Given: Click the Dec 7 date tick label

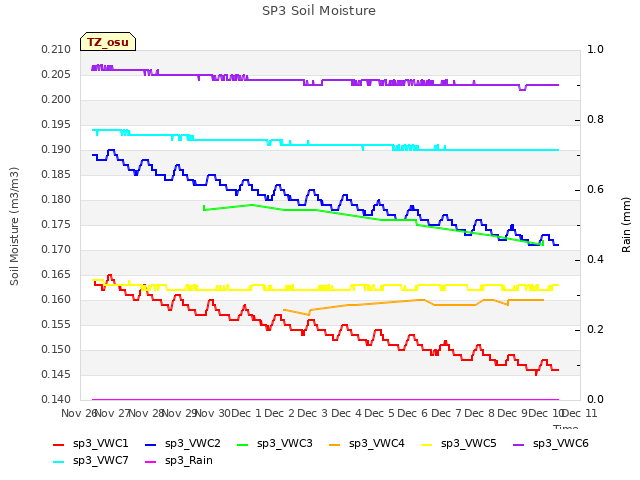Looking at the screenshot, I should 446,413.
